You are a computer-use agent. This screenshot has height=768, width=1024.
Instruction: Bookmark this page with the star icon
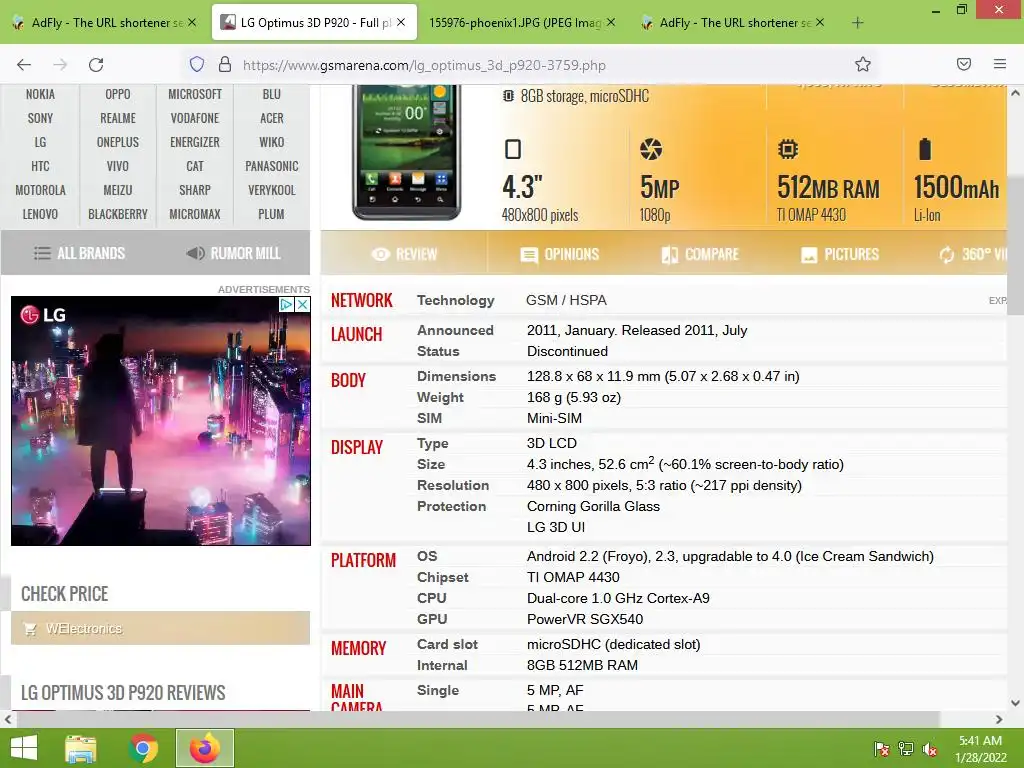[863, 64]
